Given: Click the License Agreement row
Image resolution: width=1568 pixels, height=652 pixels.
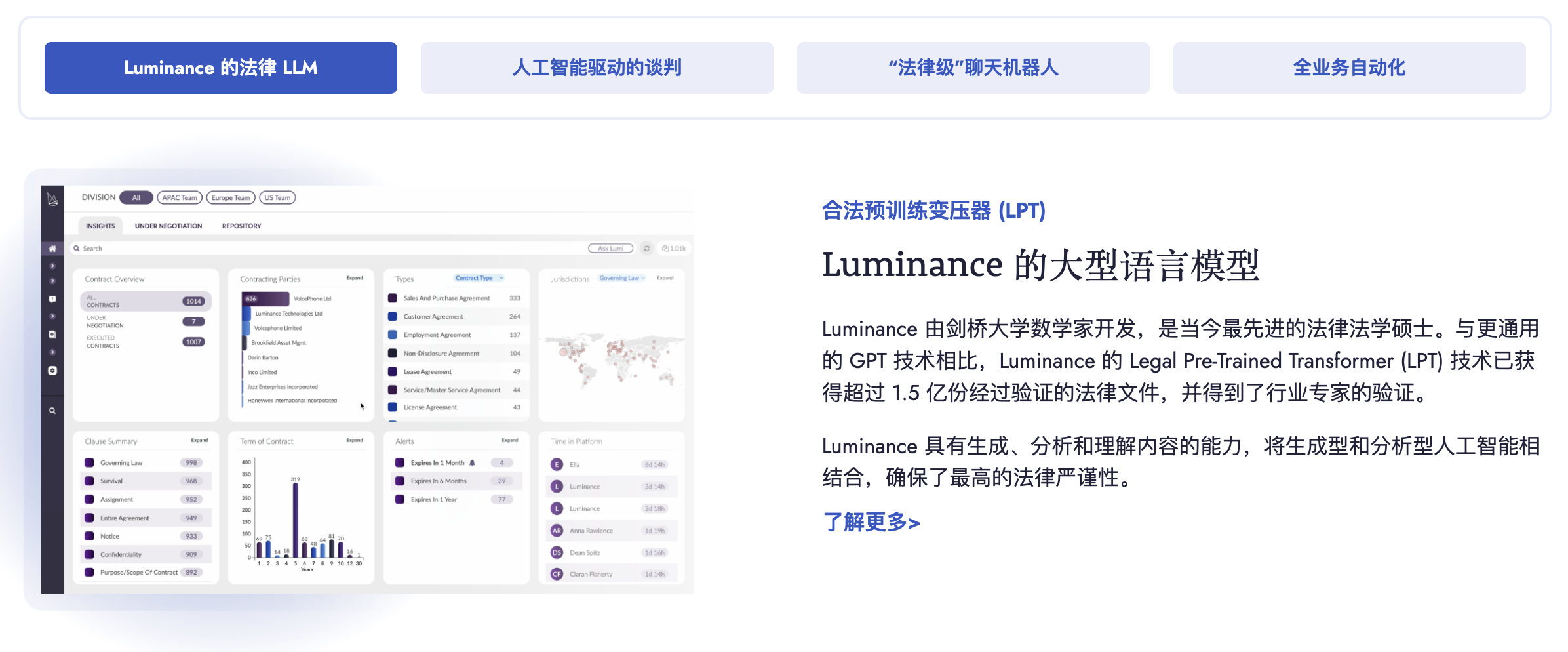Looking at the screenshot, I should 455,407.
